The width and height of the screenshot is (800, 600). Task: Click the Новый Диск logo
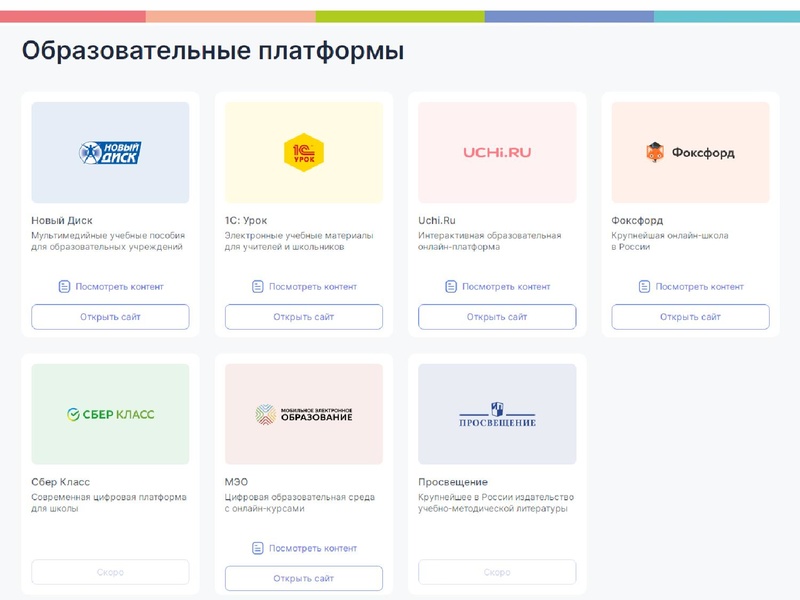point(111,152)
